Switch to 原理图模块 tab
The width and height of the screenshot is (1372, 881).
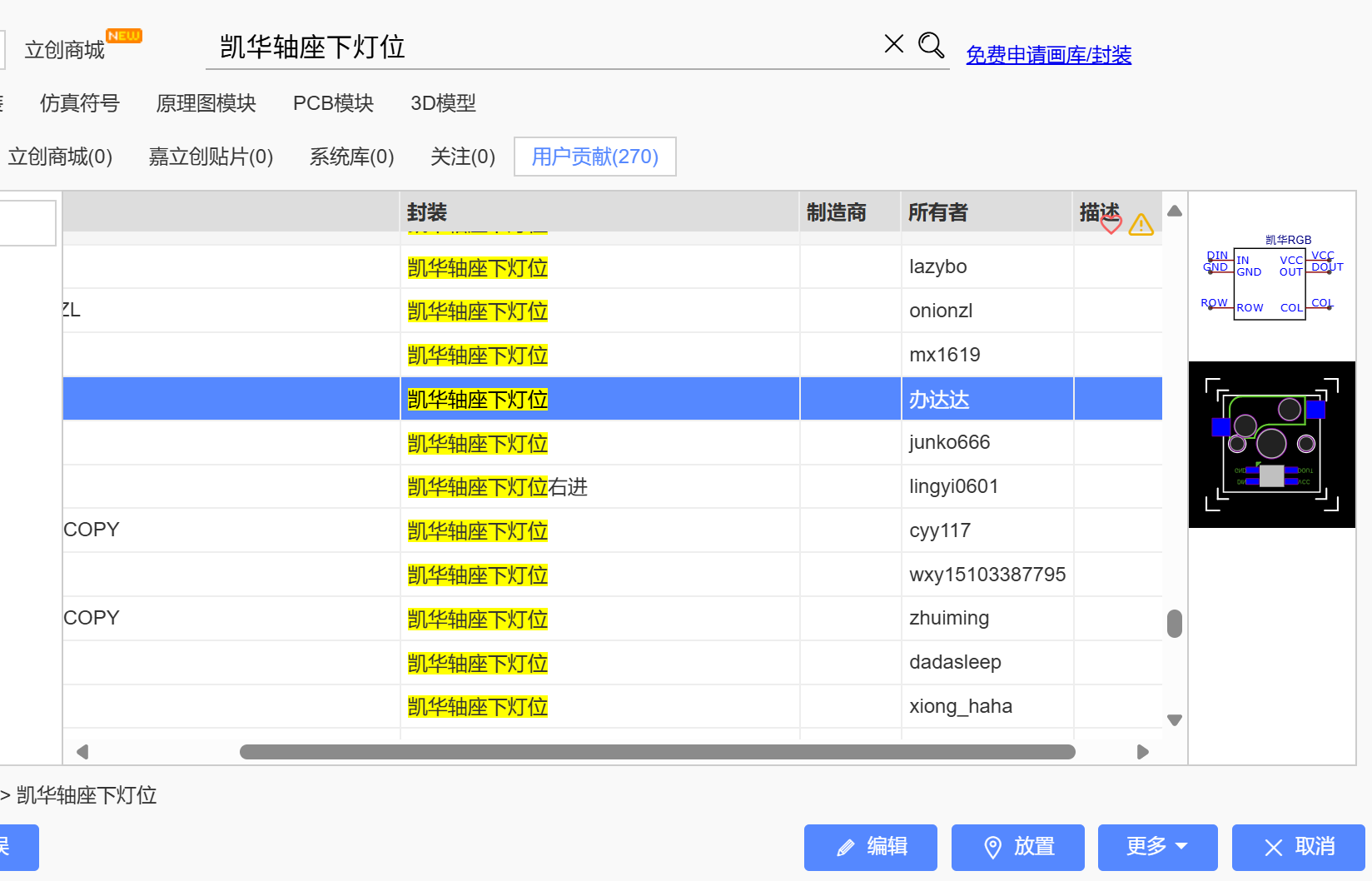coord(206,103)
